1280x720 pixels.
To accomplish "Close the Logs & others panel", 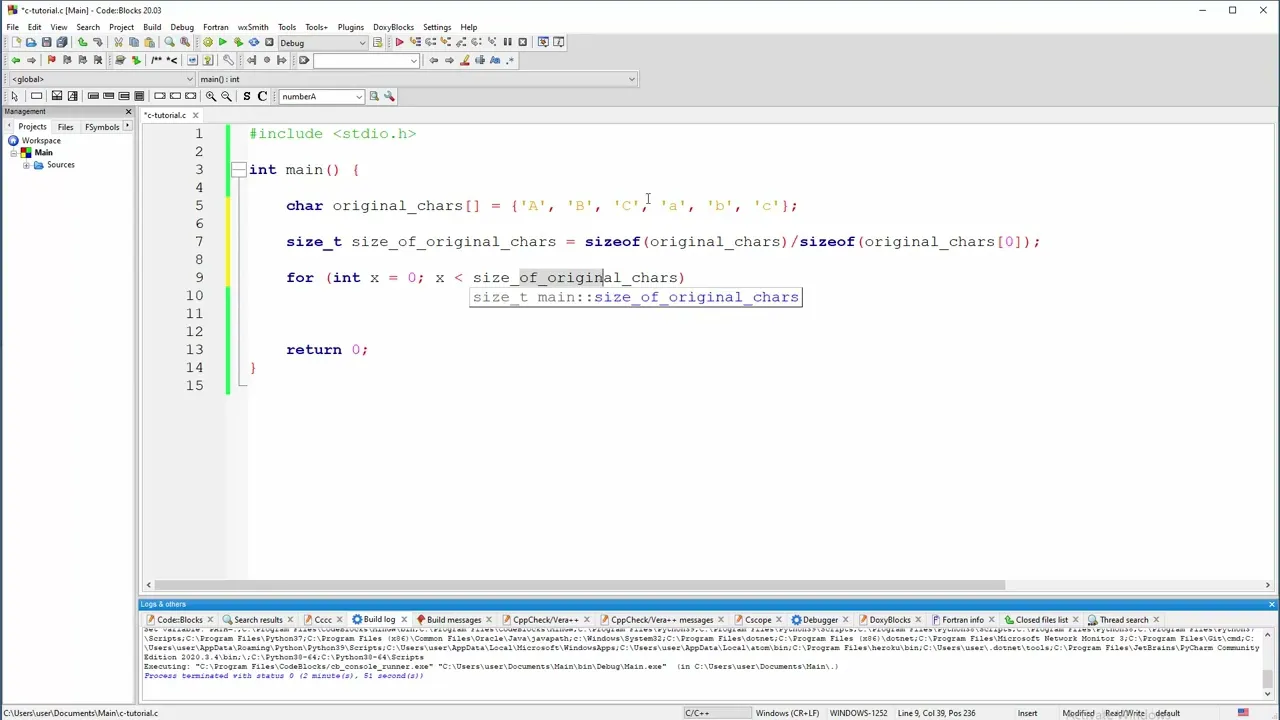I will click(1271, 604).
